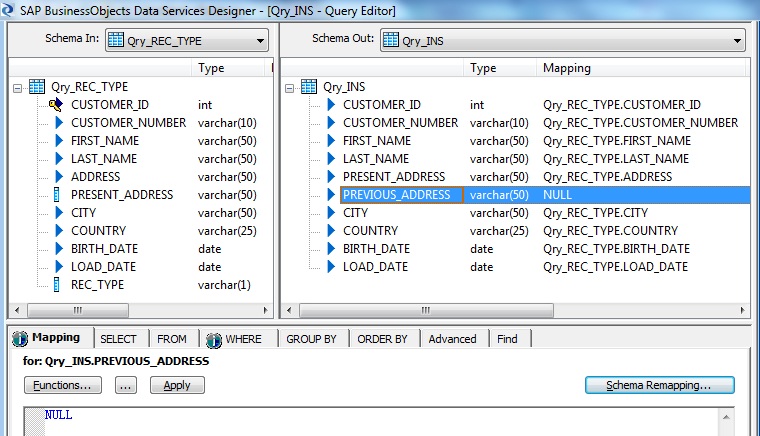Screen dimensions: 760x436
Task: Select output column CUSTOMER_NUMBER
Action: (x=400, y=123)
